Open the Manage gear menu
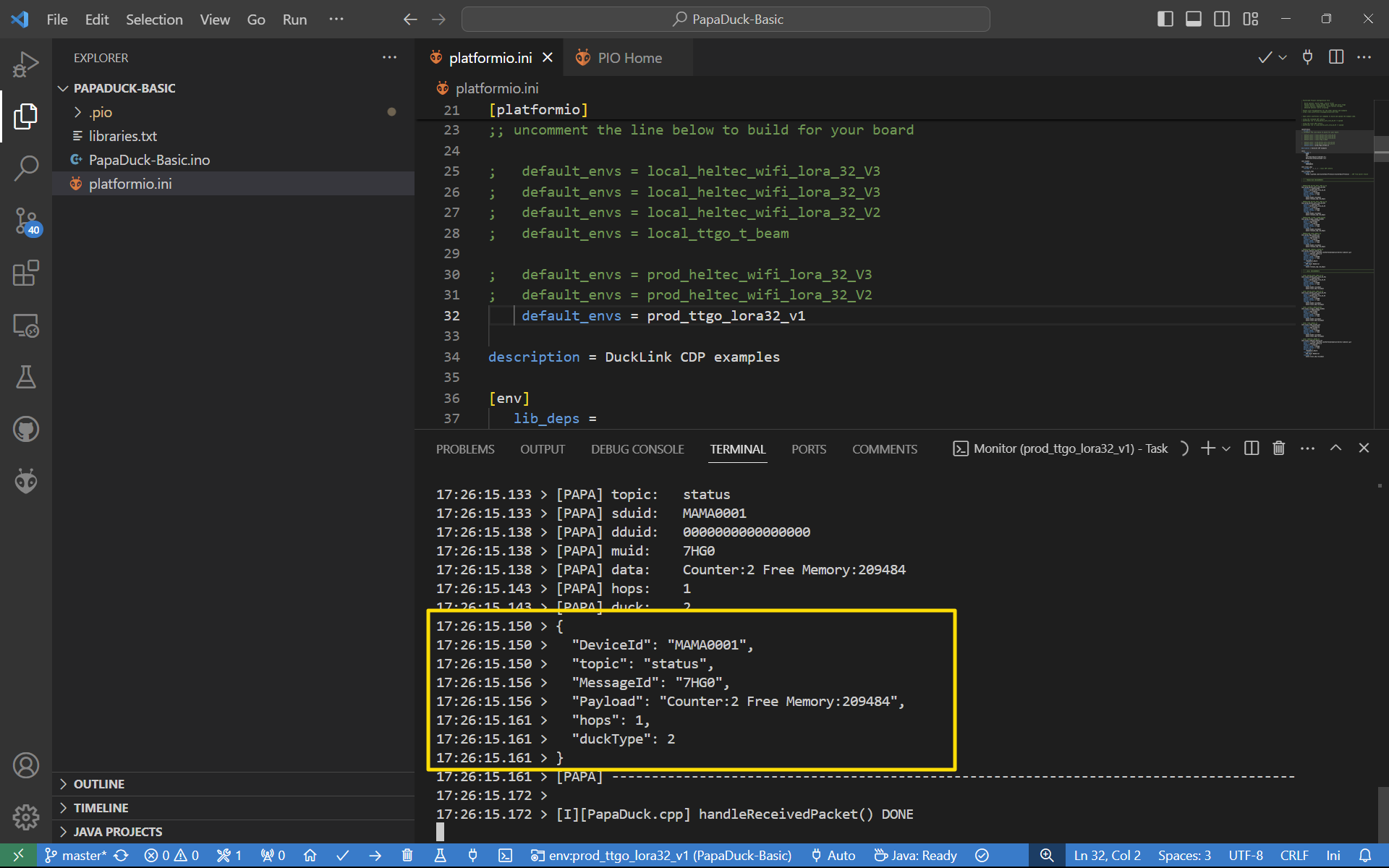Viewport: 1389px width, 868px height. 26,817
